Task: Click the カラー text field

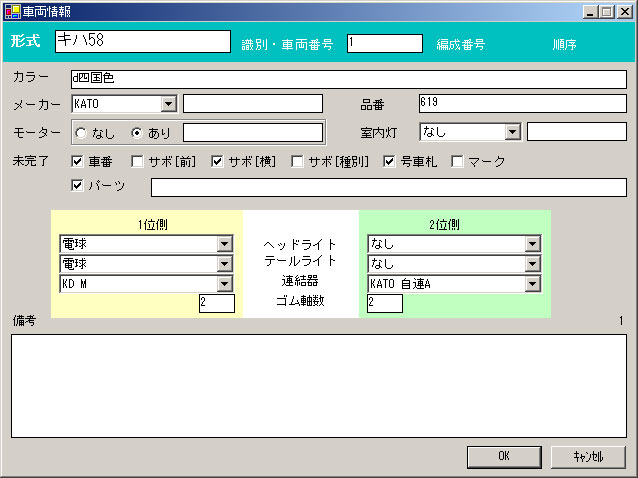Action: point(348,79)
